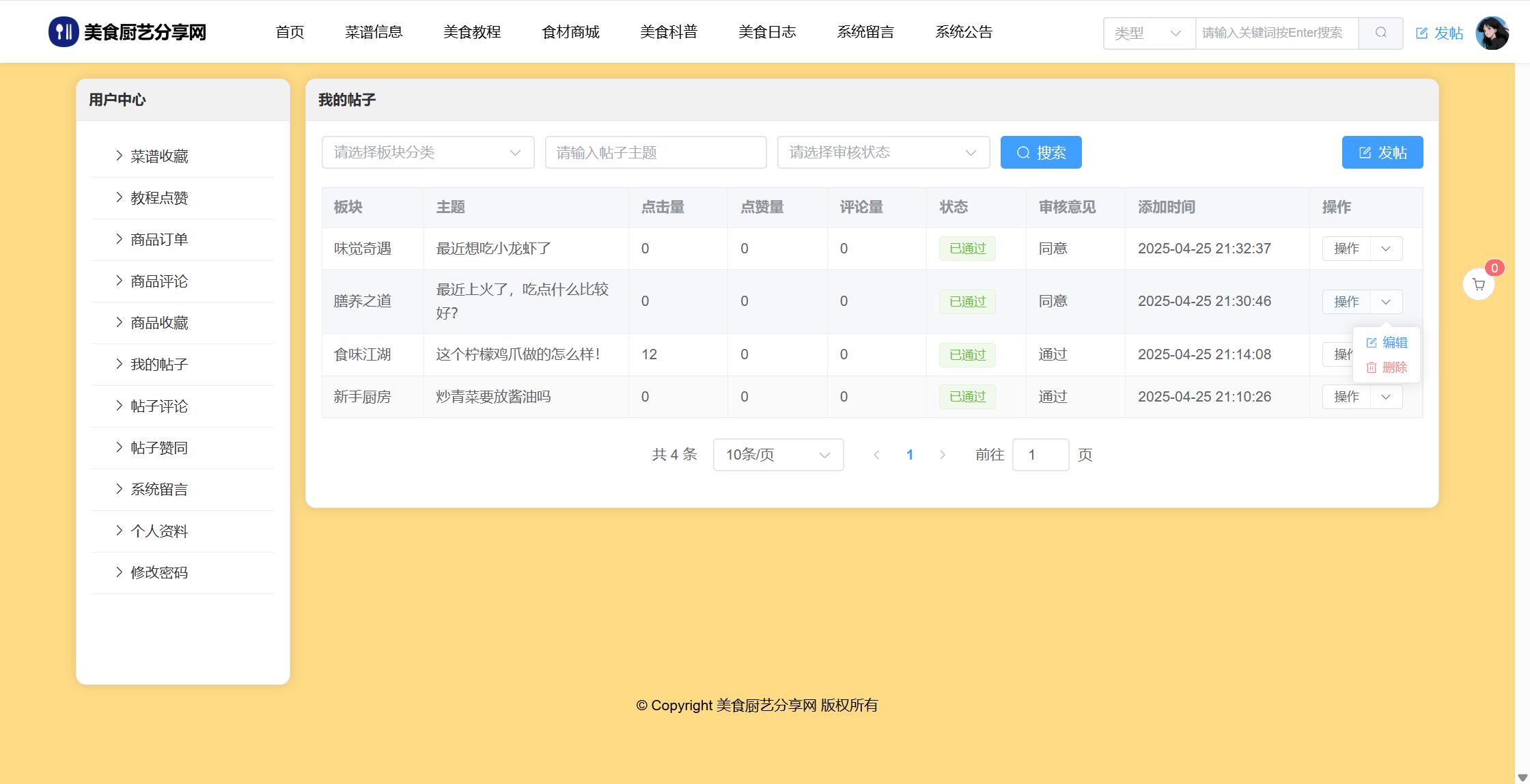Viewport: 1530px width, 784px height.
Task: Open the 类型 dropdown in header
Action: tap(1149, 33)
